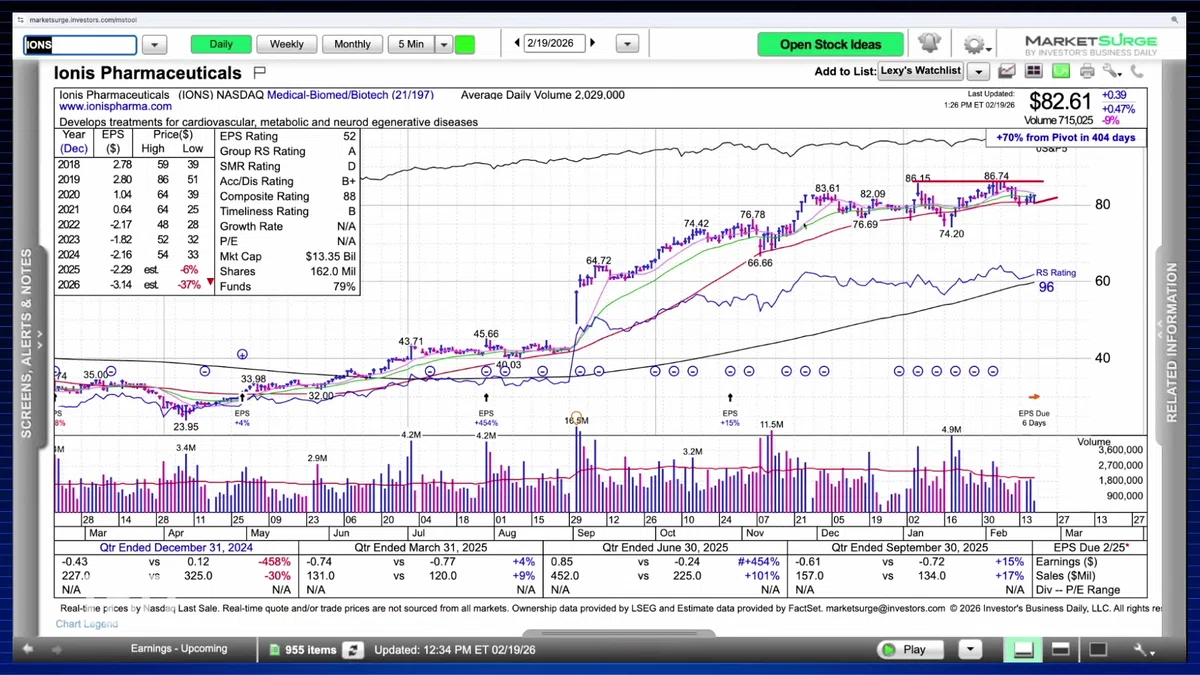The width and height of the screenshot is (1200, 675).
Task: Refresh the 955 items list
Action: 353,650
